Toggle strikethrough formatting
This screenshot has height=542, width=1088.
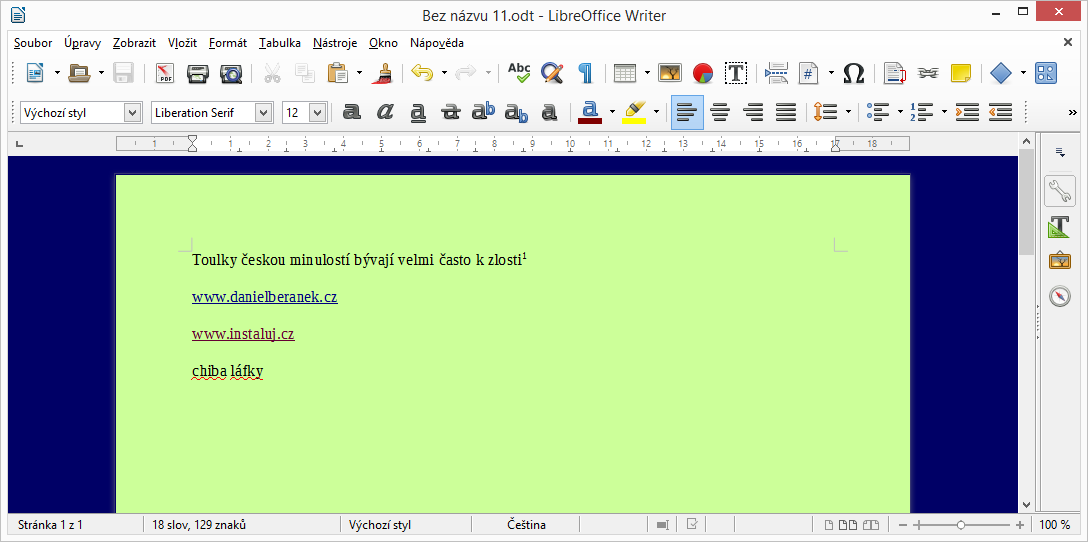(451, 112)
